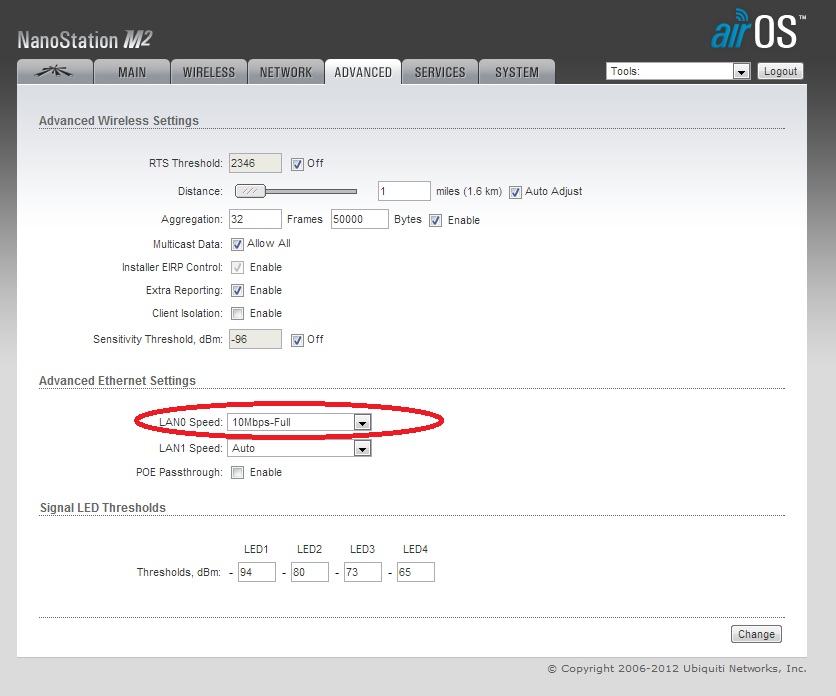This screenshot has width=836, height=696.
Task: Open the LAN0 Speed dropdown
Action: click(x=299, y=422)
